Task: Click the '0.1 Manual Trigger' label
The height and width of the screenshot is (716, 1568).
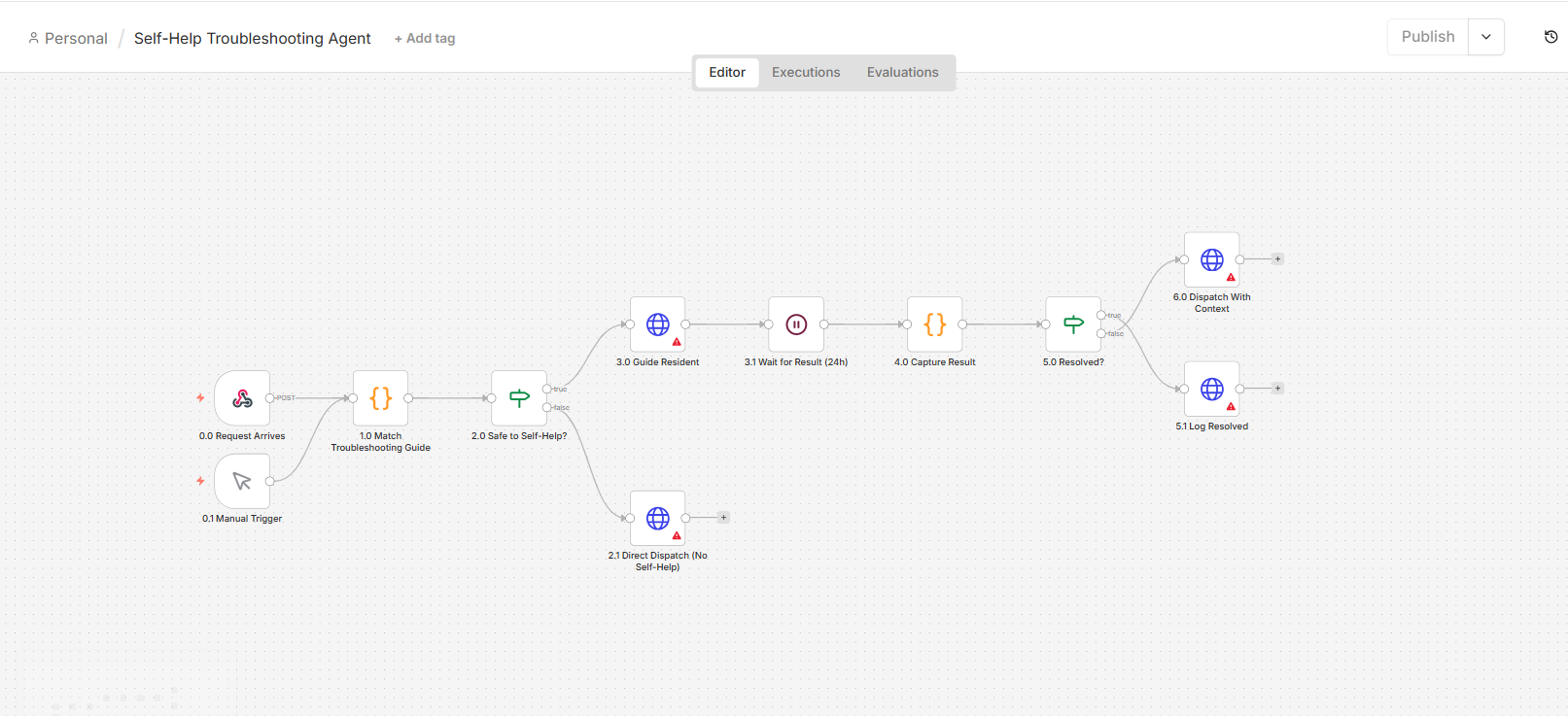Action: pyautogui.click(x=242, y=519)
